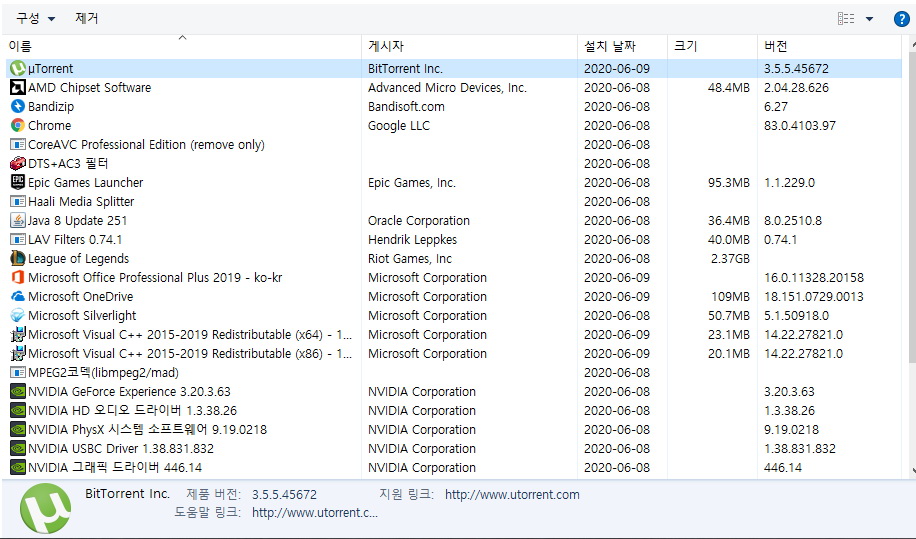Open the http://www.utorrent.com support link
Screen dimensions: 916x539
(512, 495)
